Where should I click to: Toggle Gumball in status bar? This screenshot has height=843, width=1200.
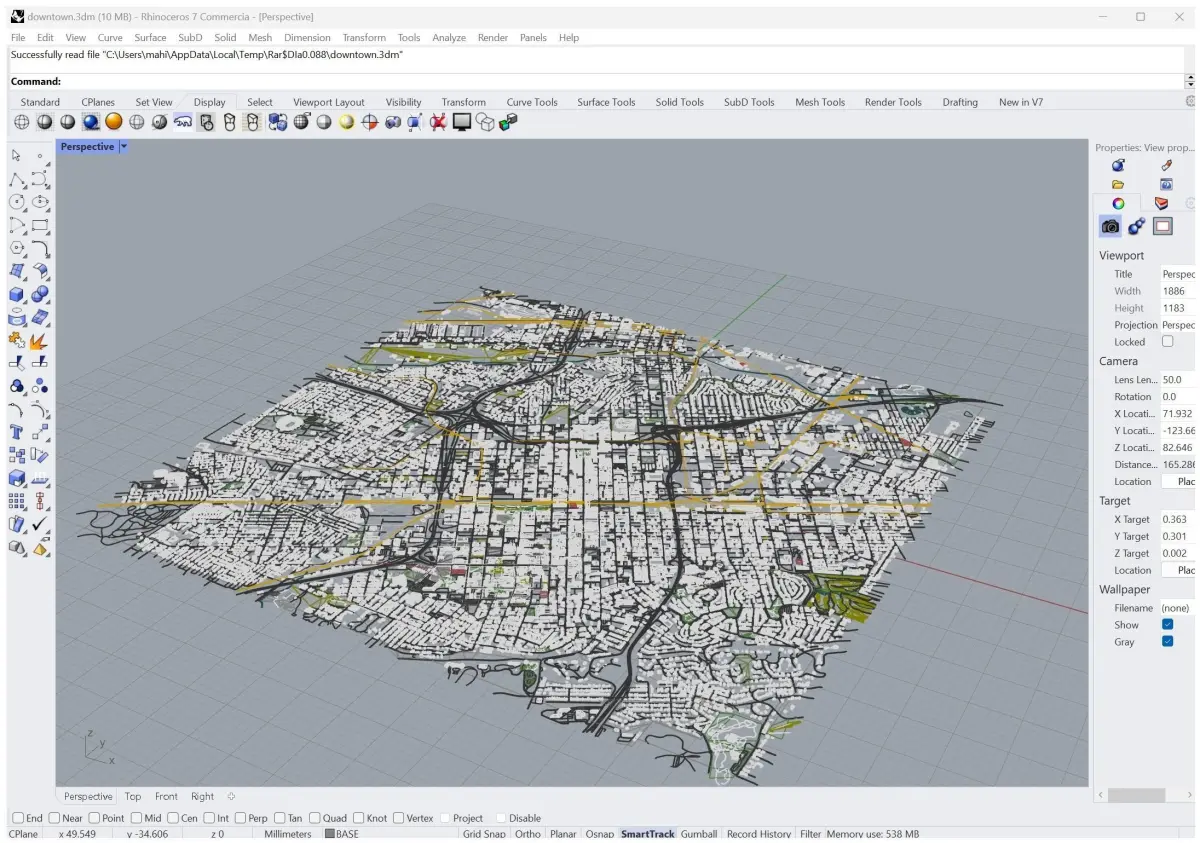pos(699,834)
